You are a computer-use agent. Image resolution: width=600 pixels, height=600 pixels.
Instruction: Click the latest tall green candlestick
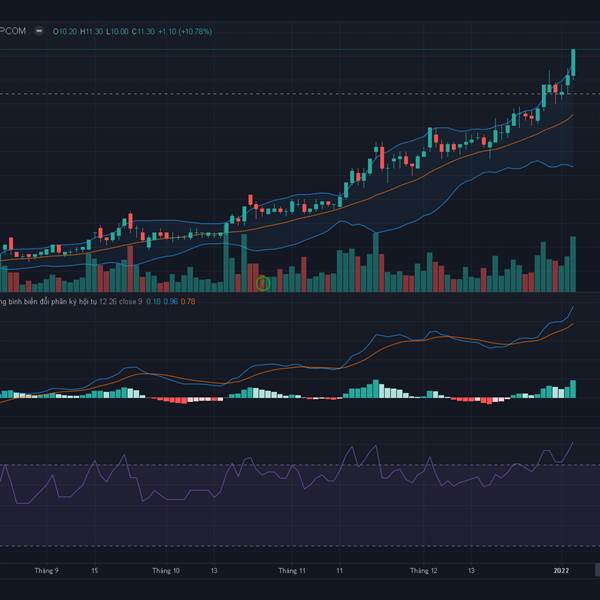tap(573, 63)
